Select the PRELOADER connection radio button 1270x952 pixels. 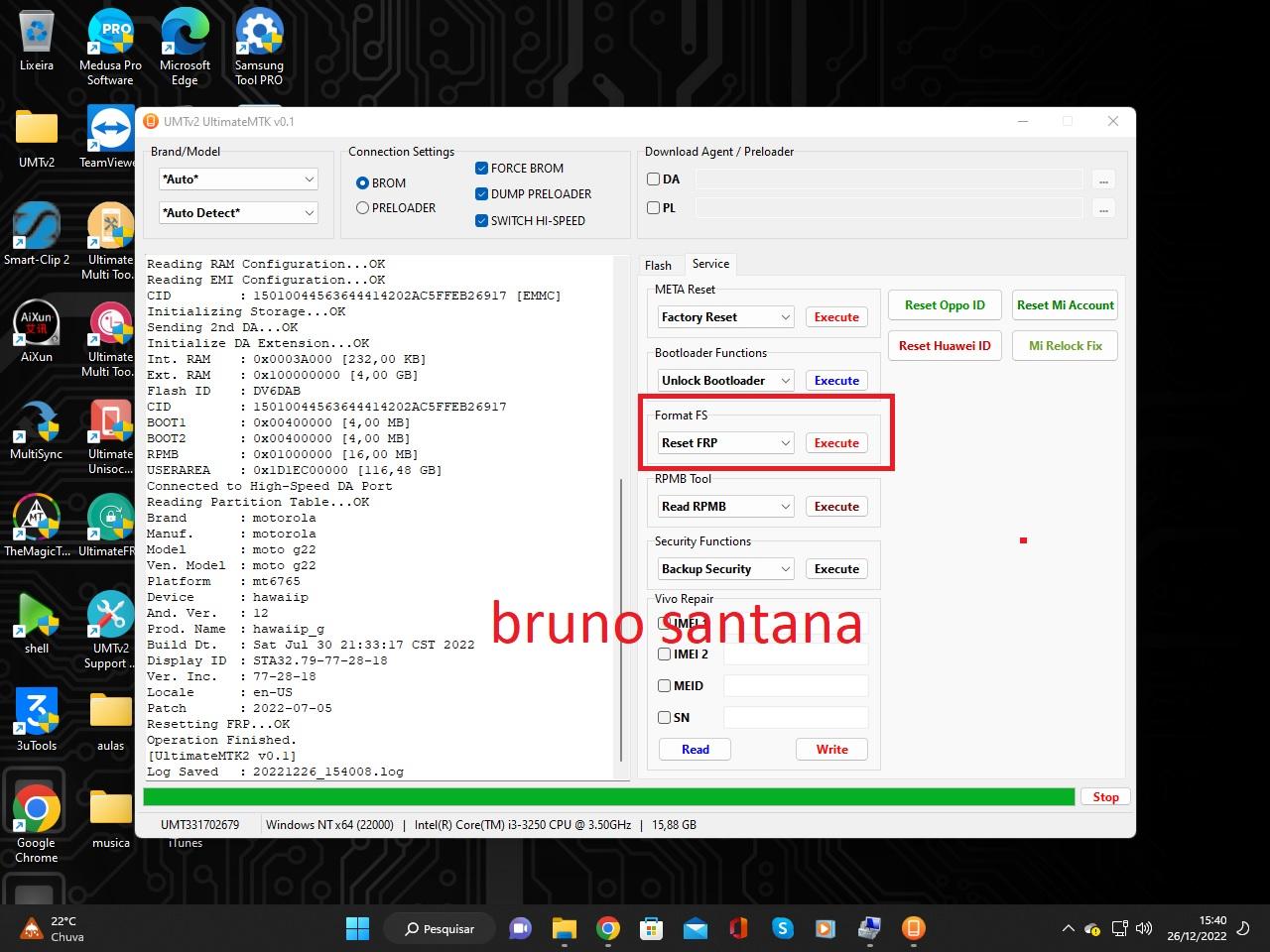click(362, 207)
